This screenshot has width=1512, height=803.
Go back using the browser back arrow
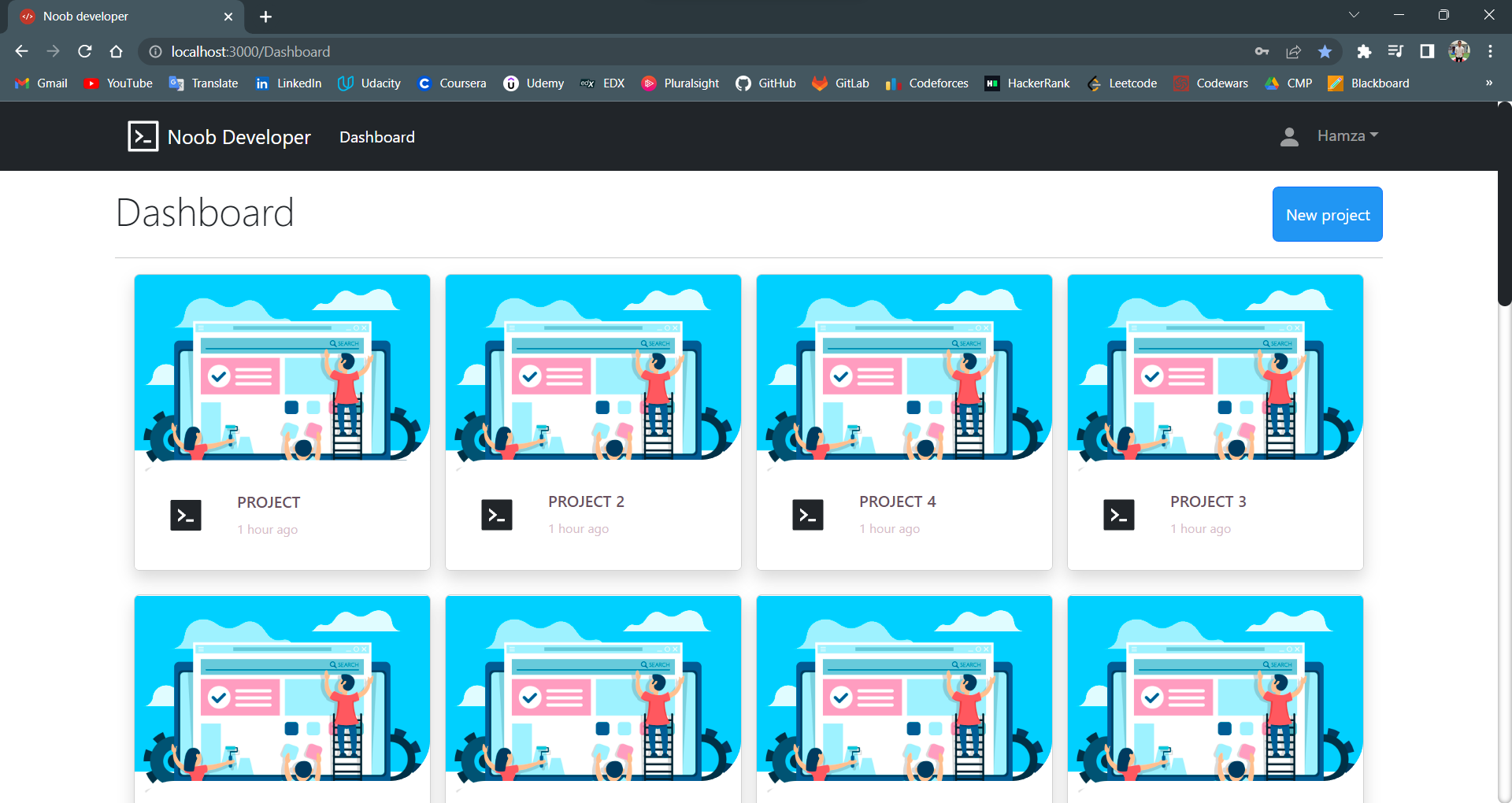coord(21,51)
